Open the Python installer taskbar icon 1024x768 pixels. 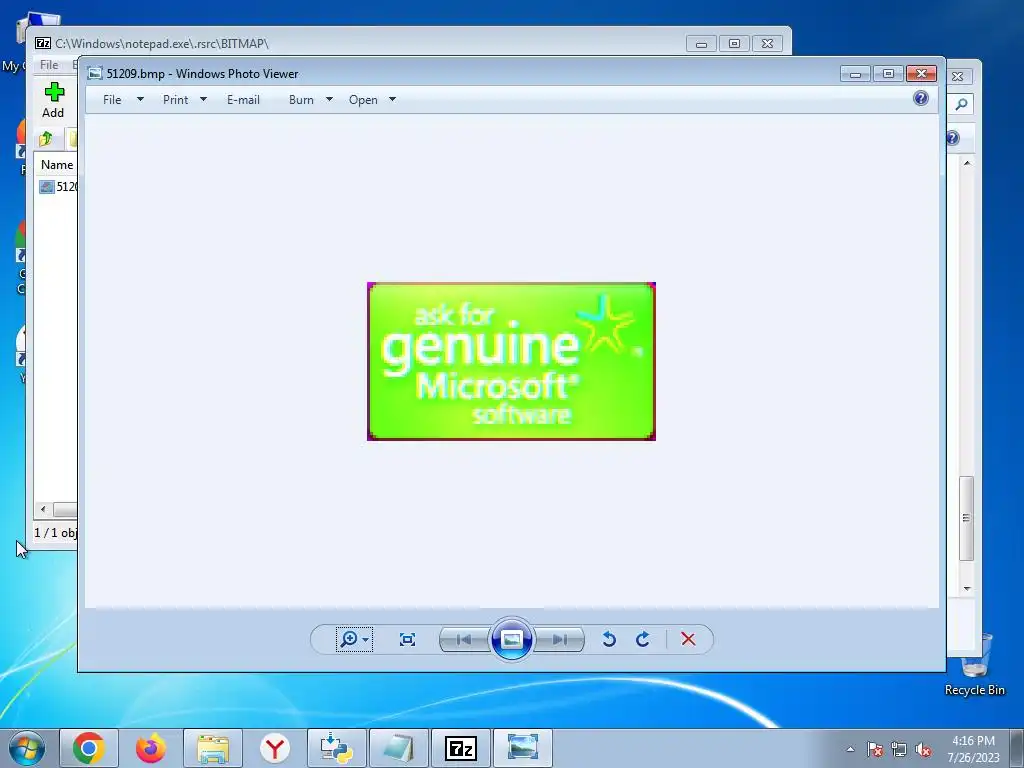pyautogui.click(x=337, y=748)
